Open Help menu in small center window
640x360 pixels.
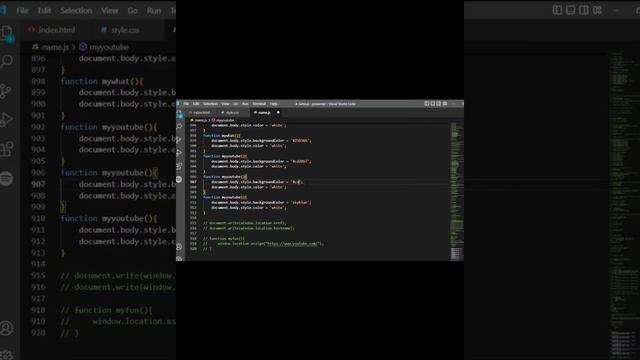pos(273,104)
